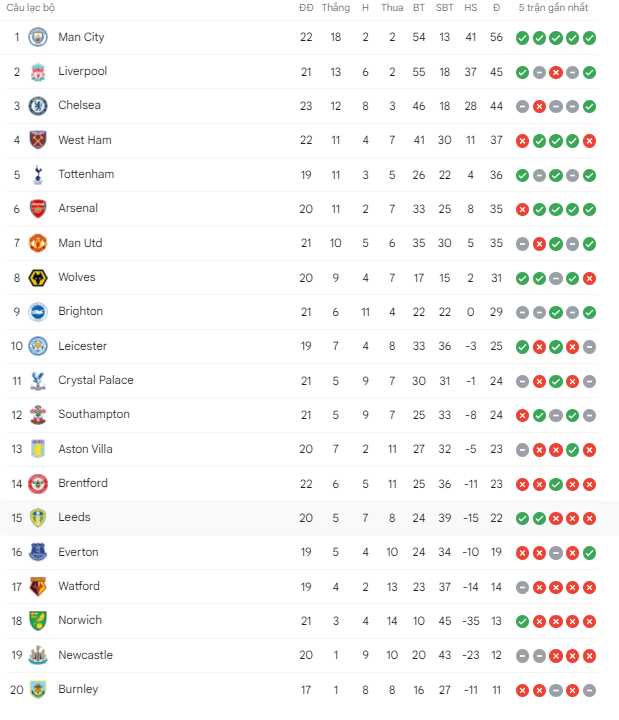Viewport: 619px width, 720px height.
Task: Open the Crystal Palace team link
Action: pos(96,380)
